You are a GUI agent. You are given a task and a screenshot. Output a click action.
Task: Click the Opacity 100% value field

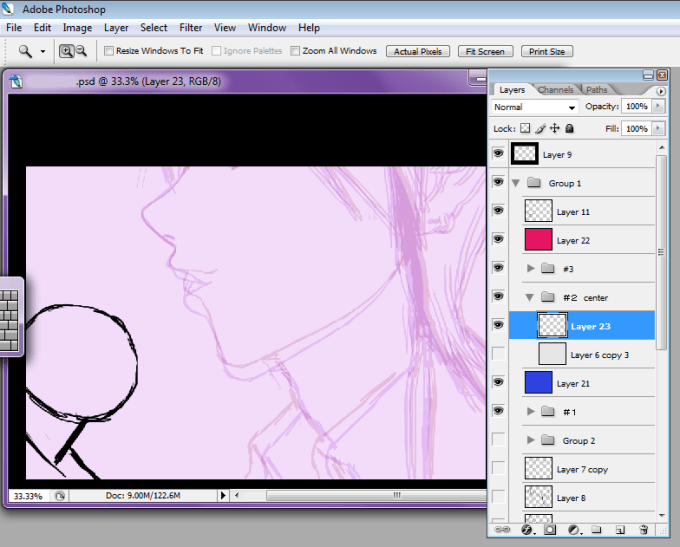(x=637, y=106)
